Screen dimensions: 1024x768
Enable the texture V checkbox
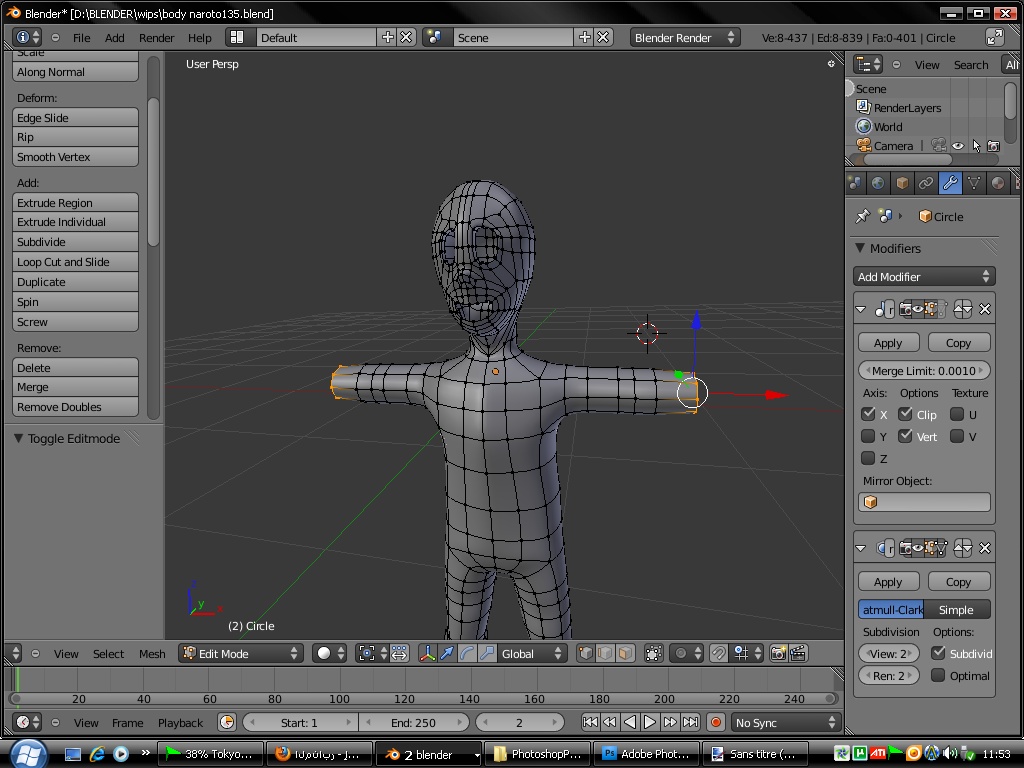click(x=957, y=436)
